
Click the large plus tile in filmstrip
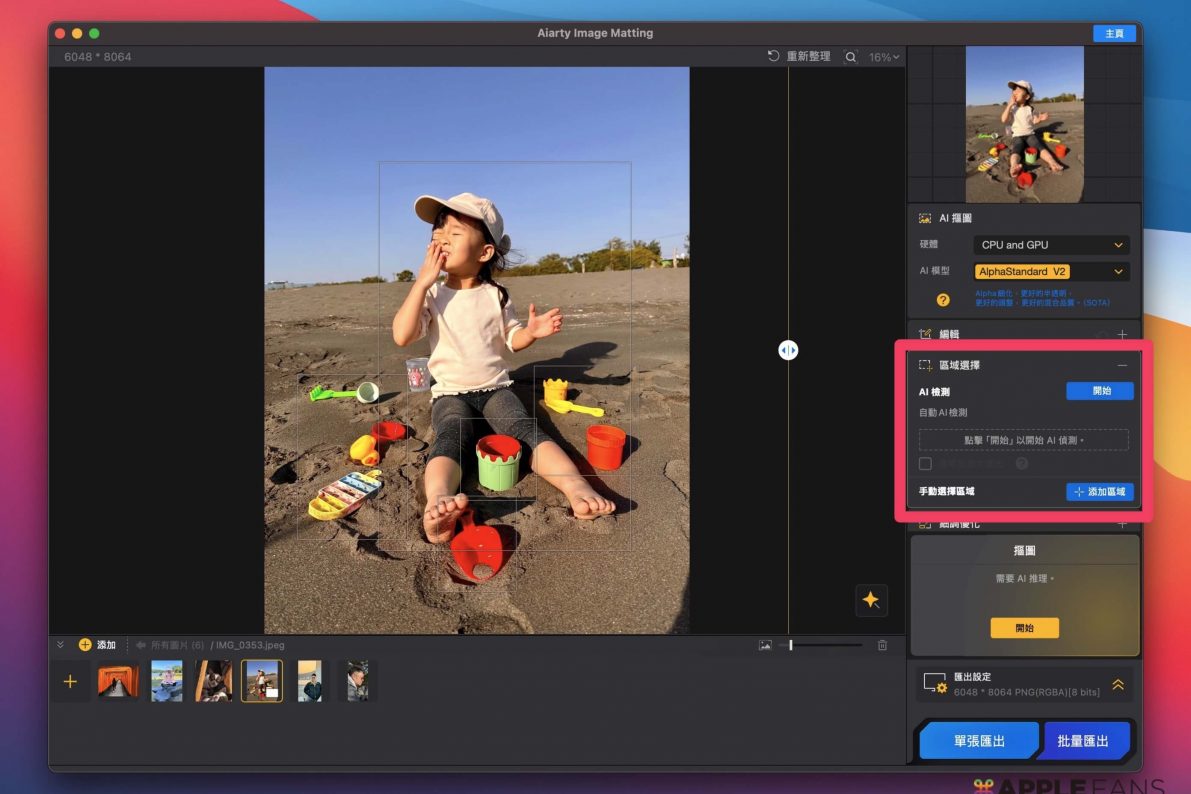[70, 681]
